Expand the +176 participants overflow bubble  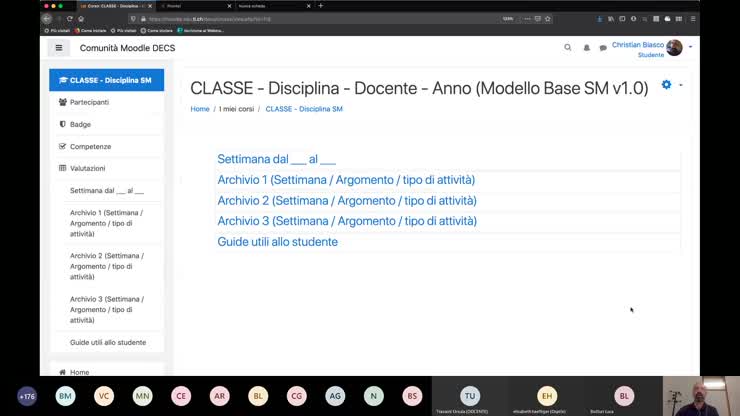(27, 396)
